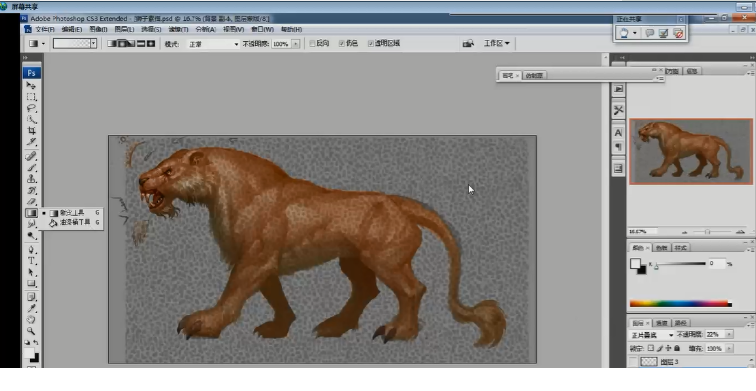756x391 pixels.
Task: Pick the Type (T) tool
Action: 31,261
